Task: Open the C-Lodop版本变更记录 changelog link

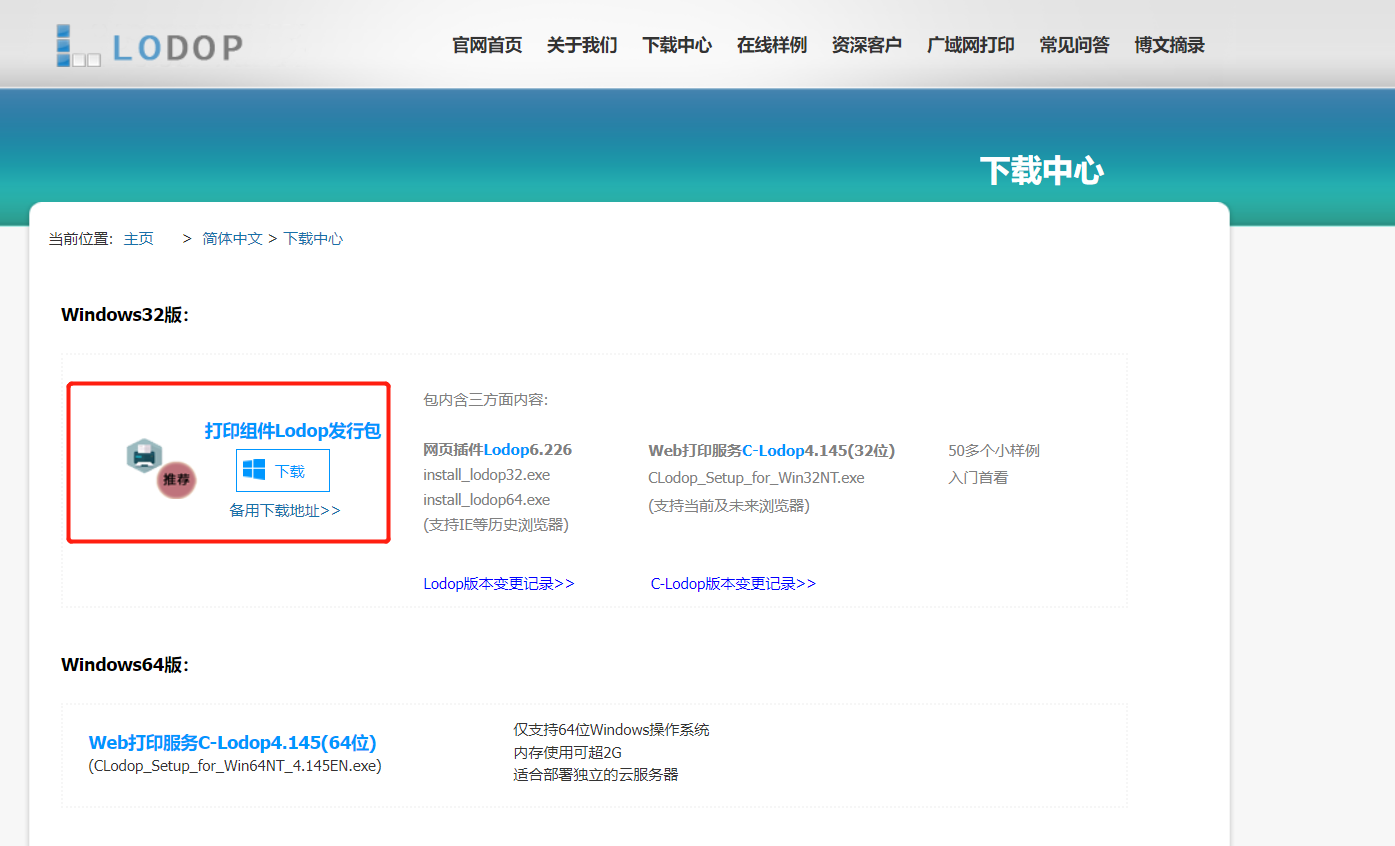Action: click(x=733, y=583)
